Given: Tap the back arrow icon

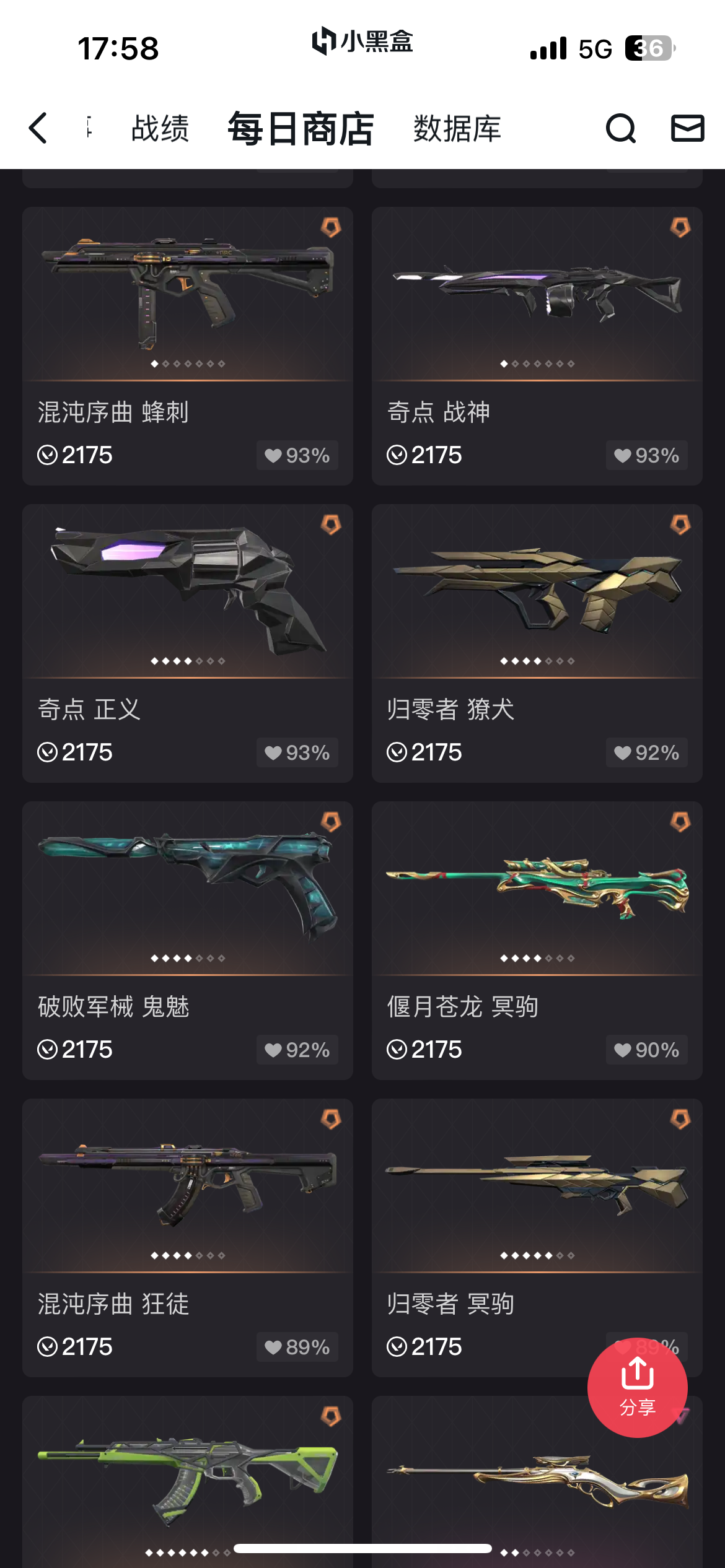Looking at the screenshot, I should coord(38,128).
